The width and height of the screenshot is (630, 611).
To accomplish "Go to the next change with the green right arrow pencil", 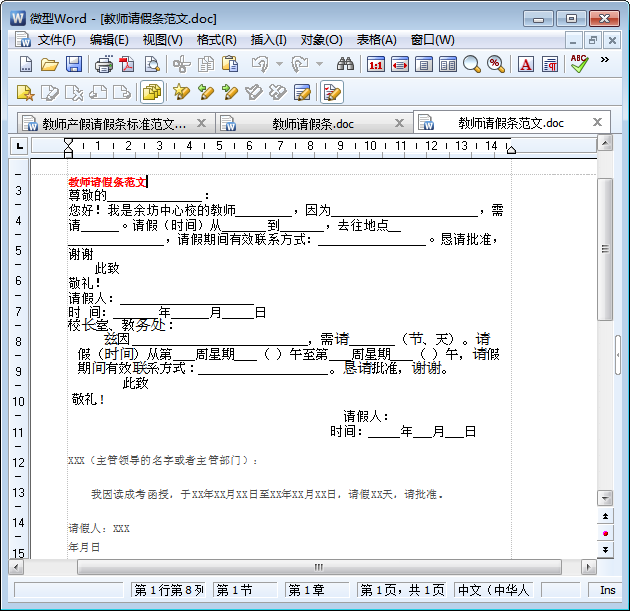I will (x=230, y=92).
